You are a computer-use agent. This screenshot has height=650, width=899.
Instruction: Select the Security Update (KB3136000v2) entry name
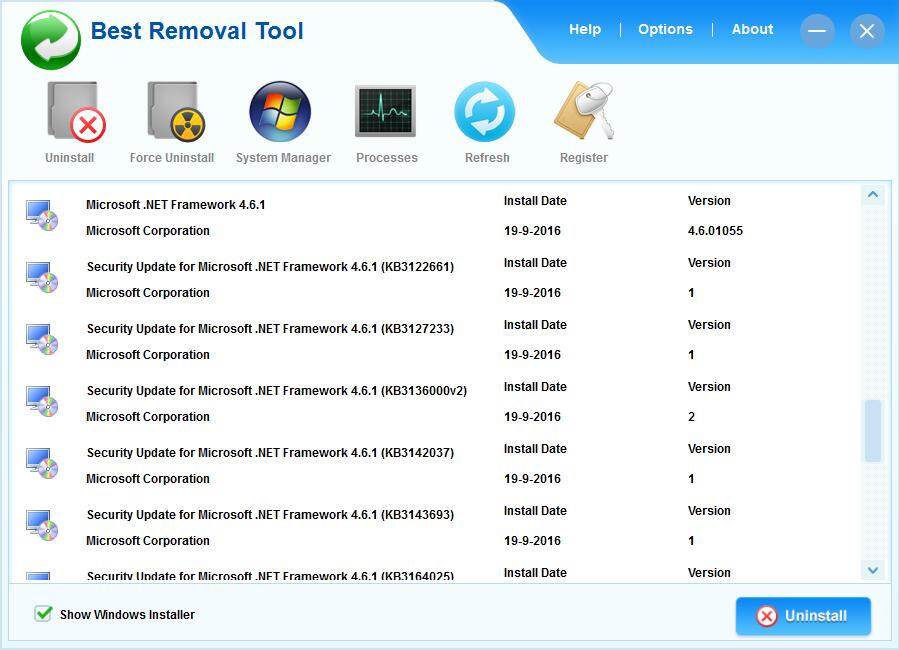point(277,390)
